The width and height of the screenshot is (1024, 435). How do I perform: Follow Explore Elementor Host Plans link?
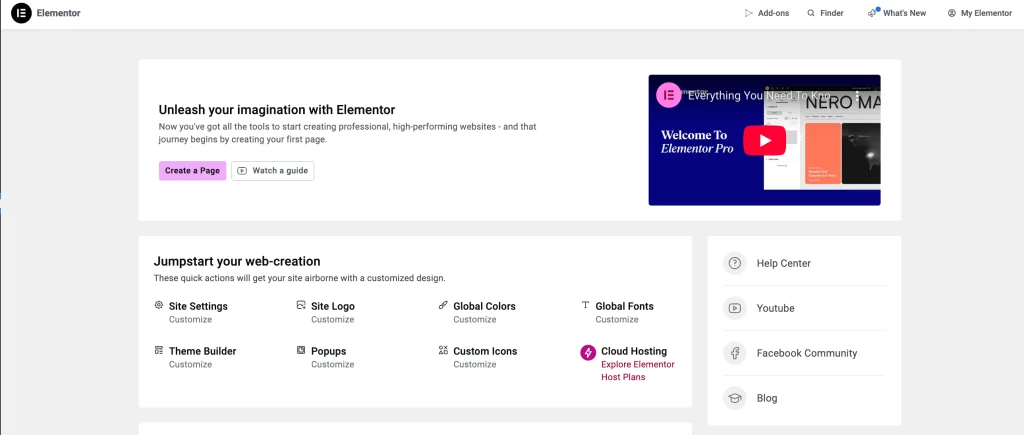pyautogui.click(x=637, y=371)
